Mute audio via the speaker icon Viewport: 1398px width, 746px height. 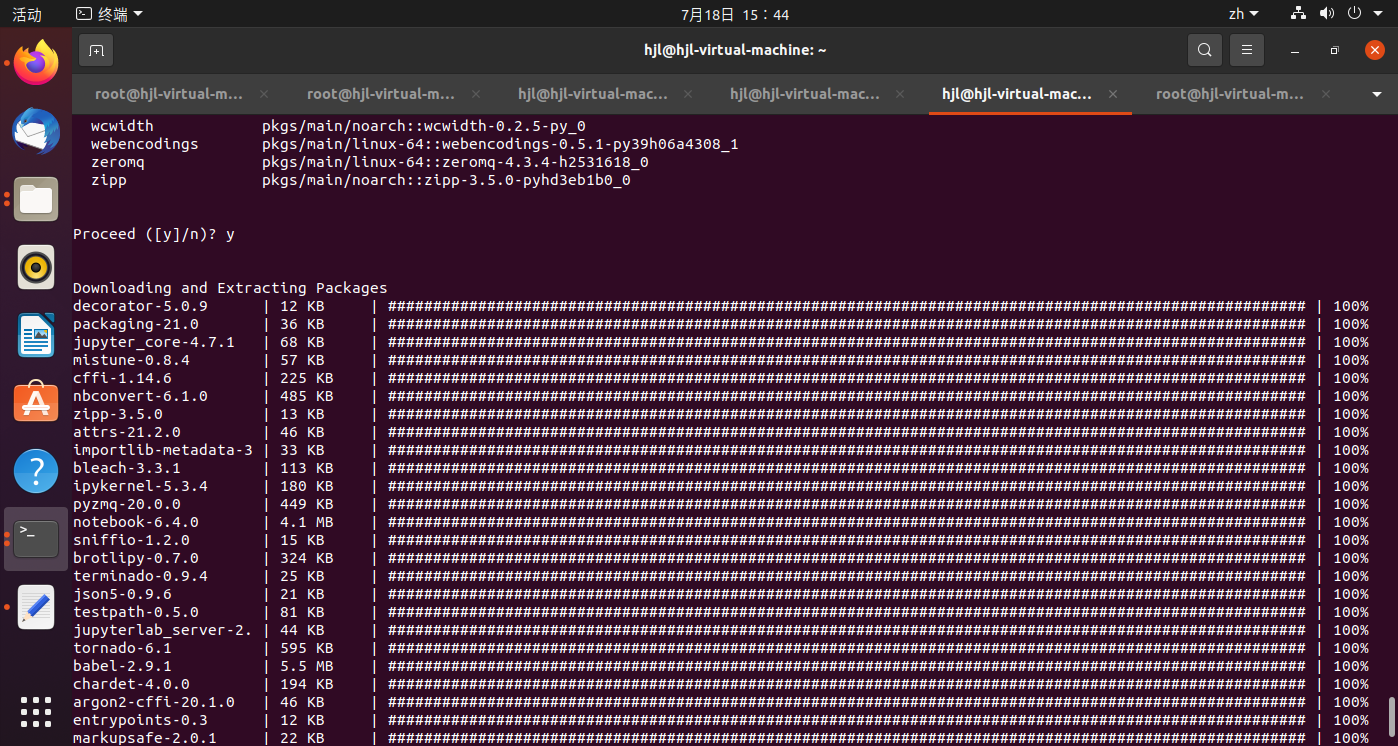(1327, 13)
